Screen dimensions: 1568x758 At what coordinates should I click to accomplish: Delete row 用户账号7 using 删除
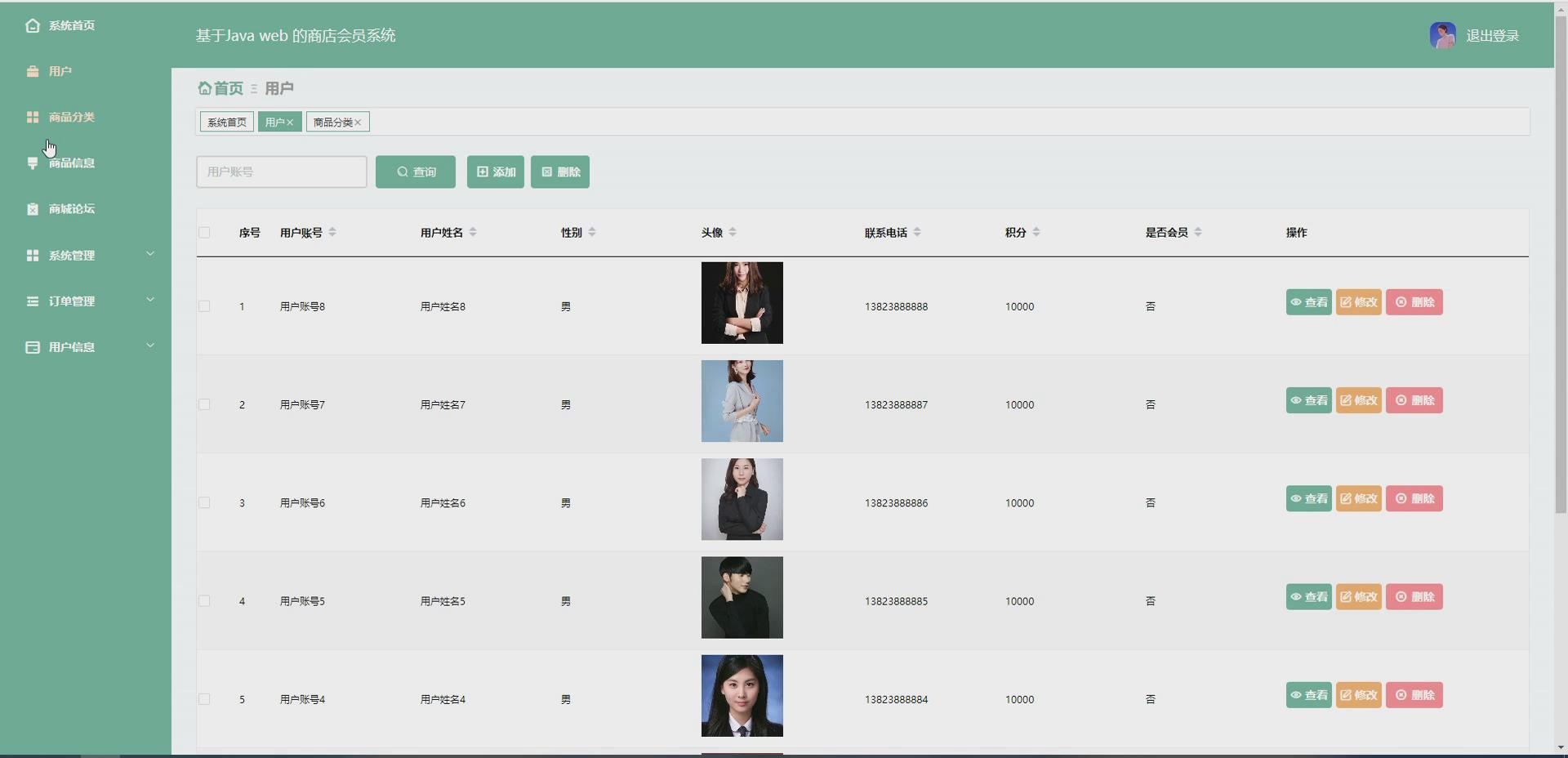tap(1414, 400)
